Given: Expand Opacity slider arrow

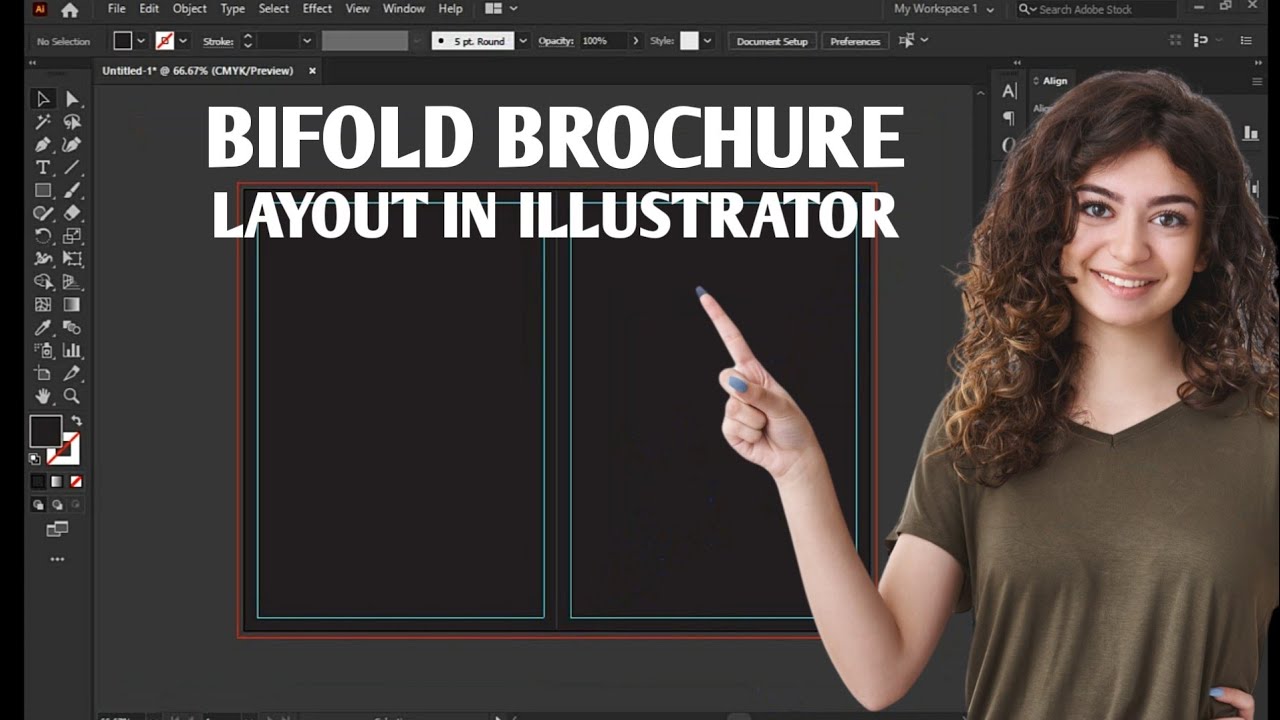Looking at the screenshot, I should (635, 41).
